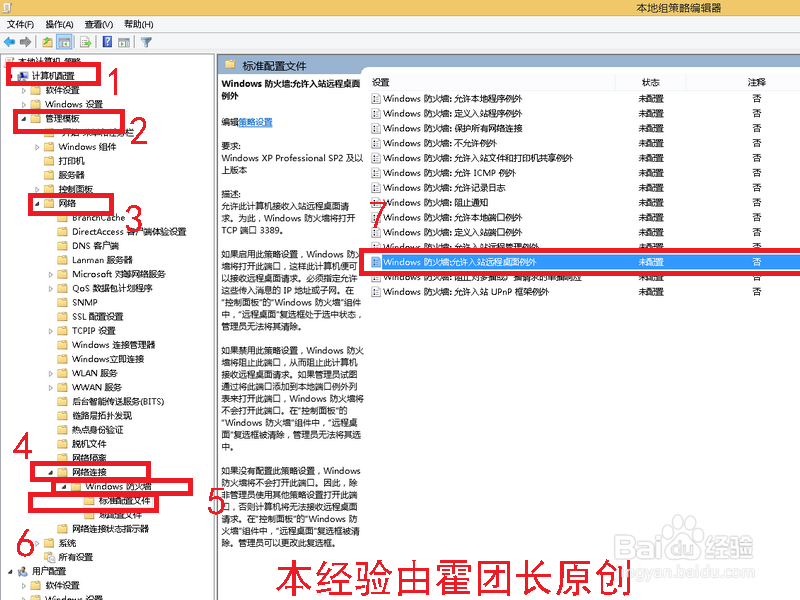Select policy 允许入站远程桌面例外
Screen dimensions: 800x600
point(459,262)
